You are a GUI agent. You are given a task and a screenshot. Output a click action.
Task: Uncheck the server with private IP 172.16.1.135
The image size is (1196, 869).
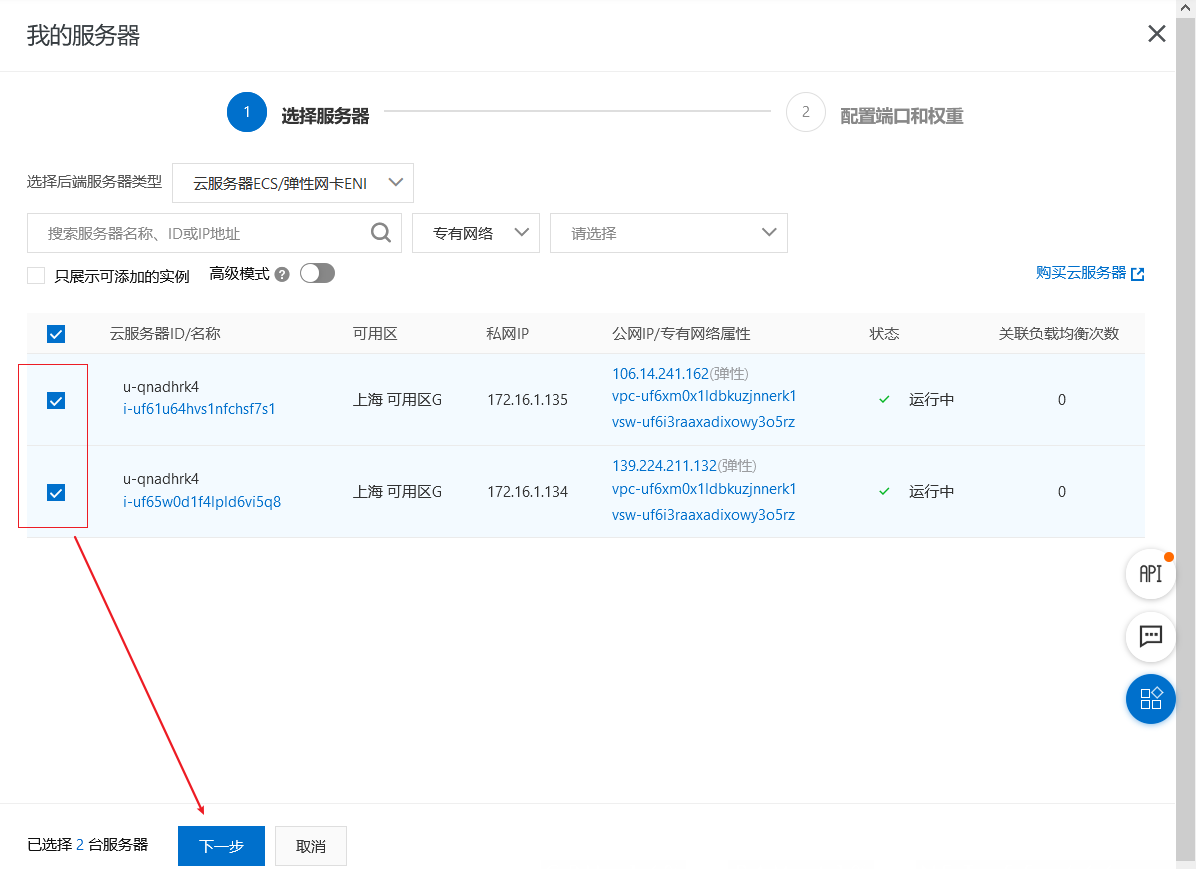click(56, 401)
